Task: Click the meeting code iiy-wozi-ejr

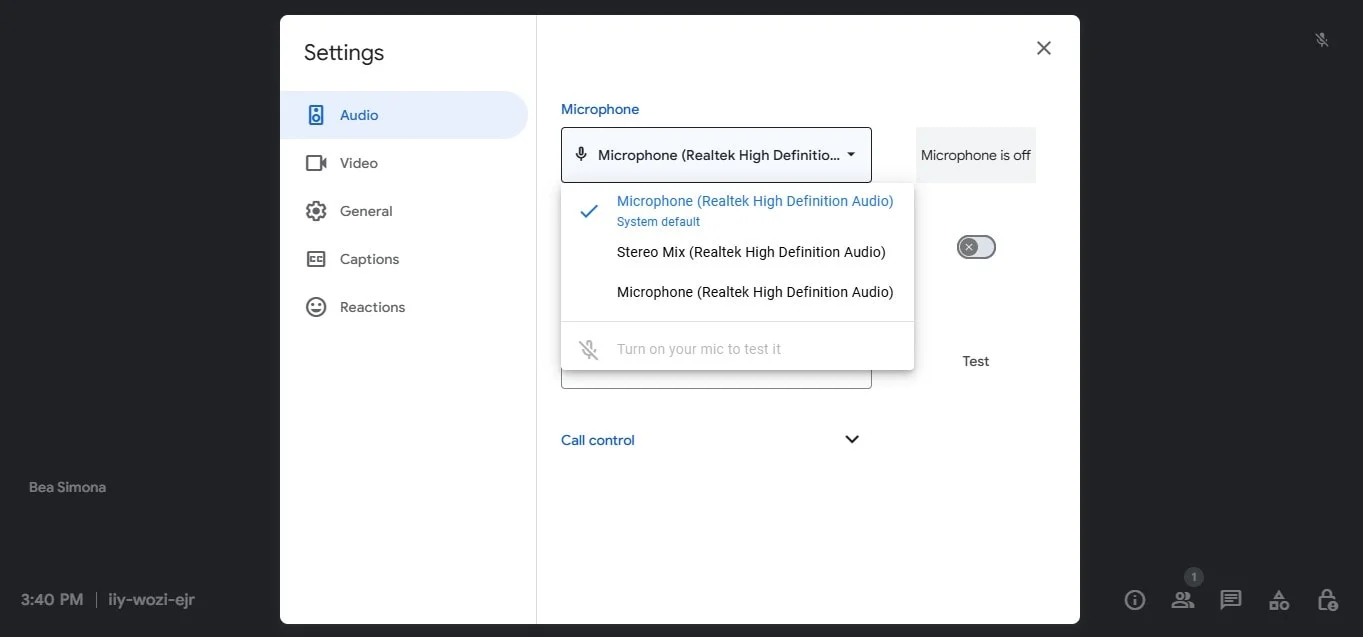Action: coord(151,600)
